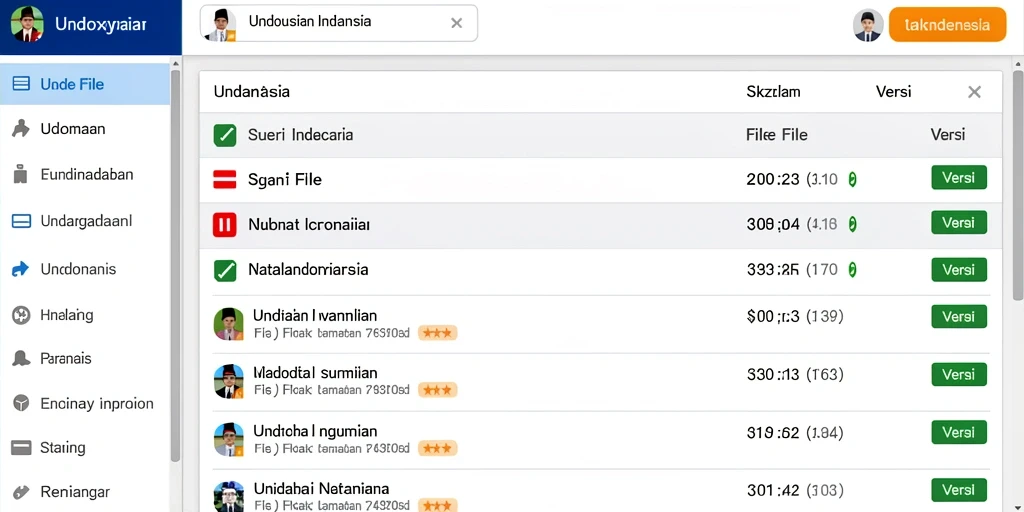Click the avatar in the search box
The image size is (1024, 512).
click(x=220, y=25)
